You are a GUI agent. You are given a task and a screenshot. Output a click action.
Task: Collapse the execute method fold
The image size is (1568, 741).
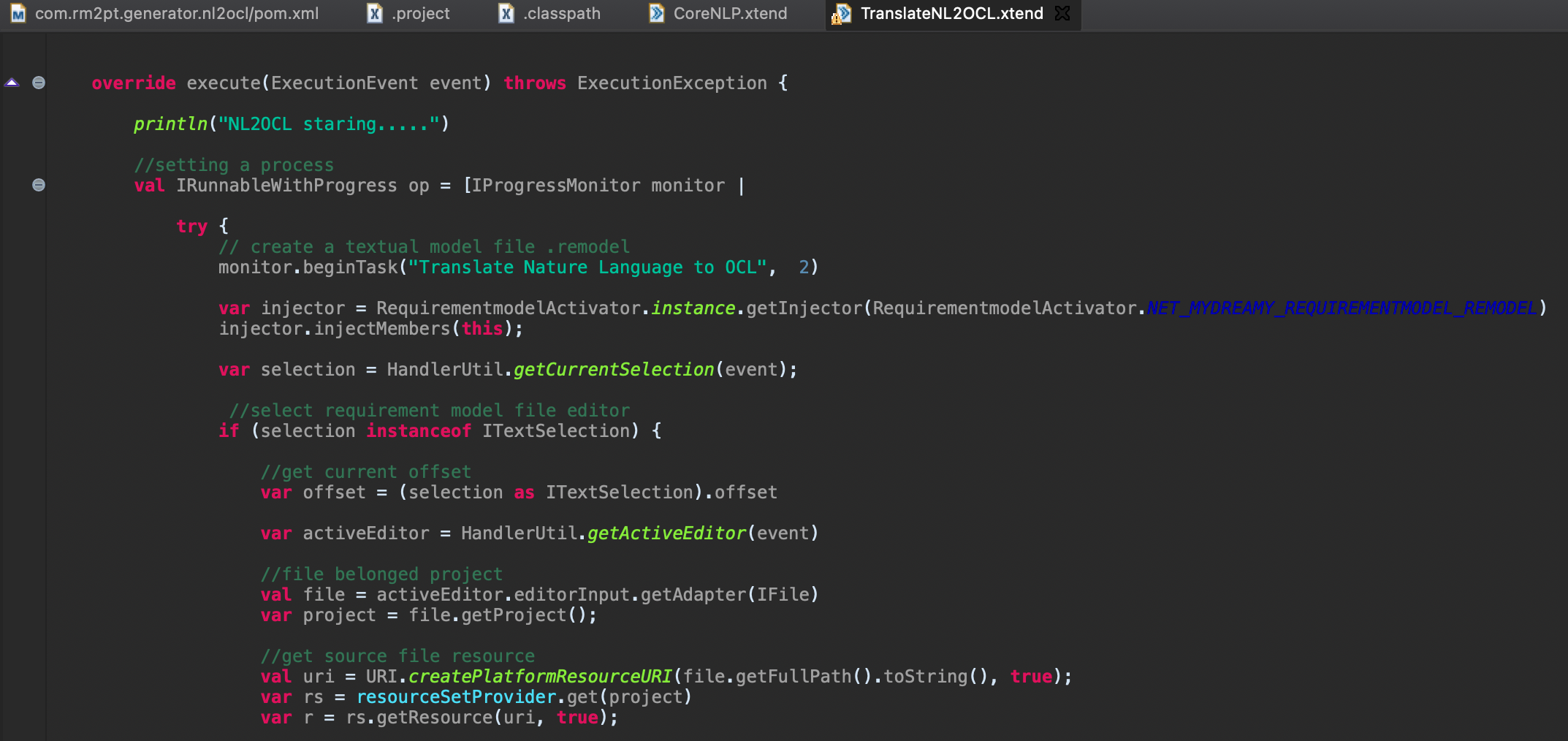pyautogui.click(x=39, y=83)
